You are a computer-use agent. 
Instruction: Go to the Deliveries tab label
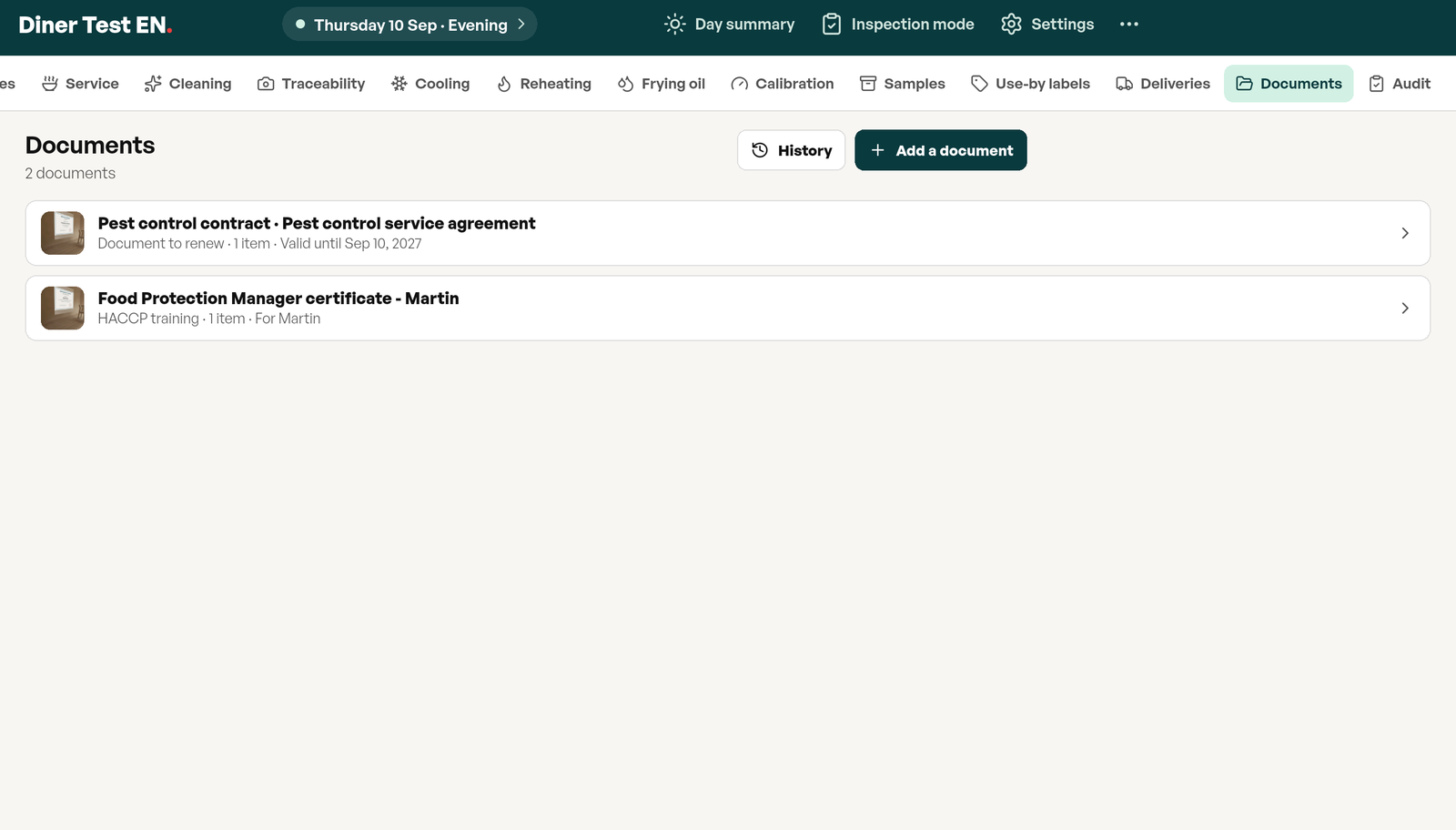click(x=1175, y=84)
